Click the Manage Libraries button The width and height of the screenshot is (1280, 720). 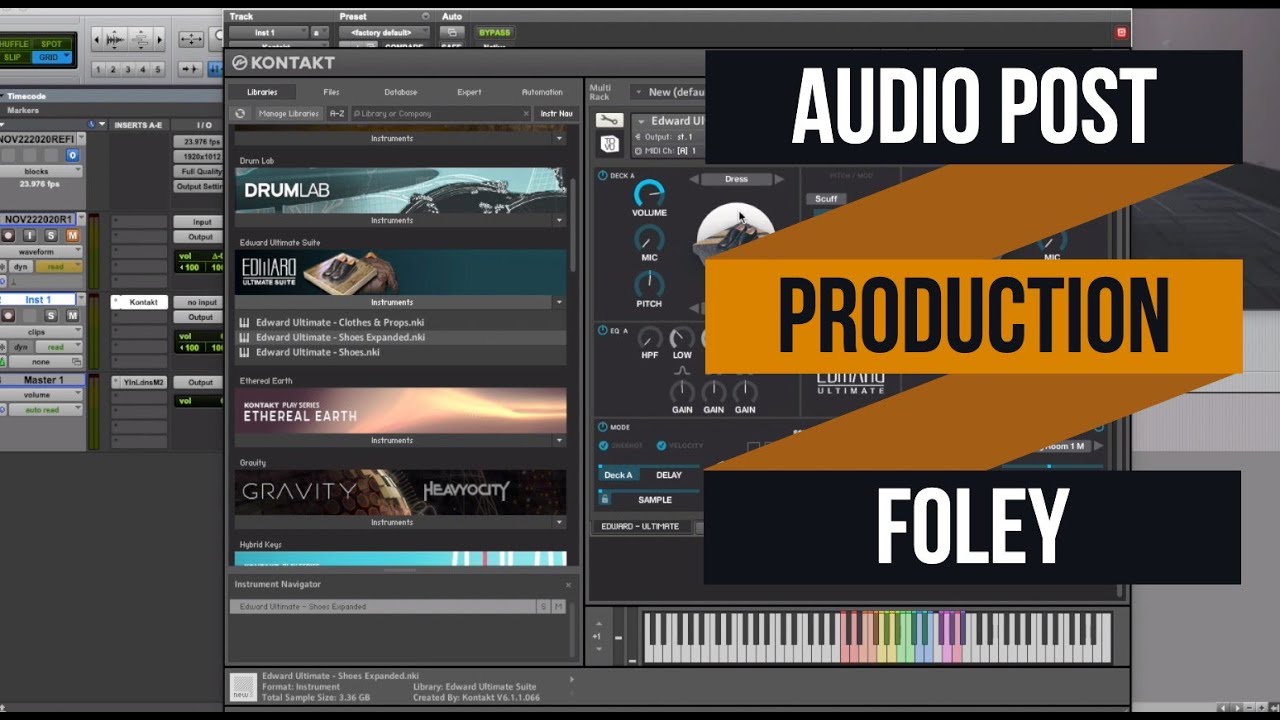pos(288,114)
